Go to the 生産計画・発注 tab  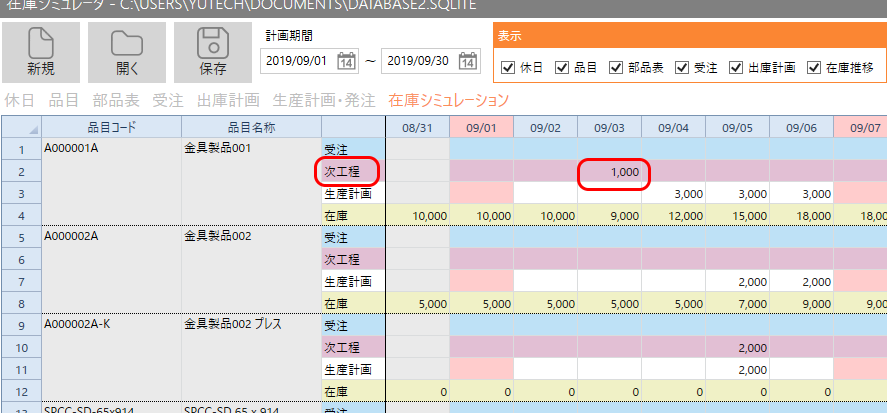pyautogui.click(x=323, y=100)
